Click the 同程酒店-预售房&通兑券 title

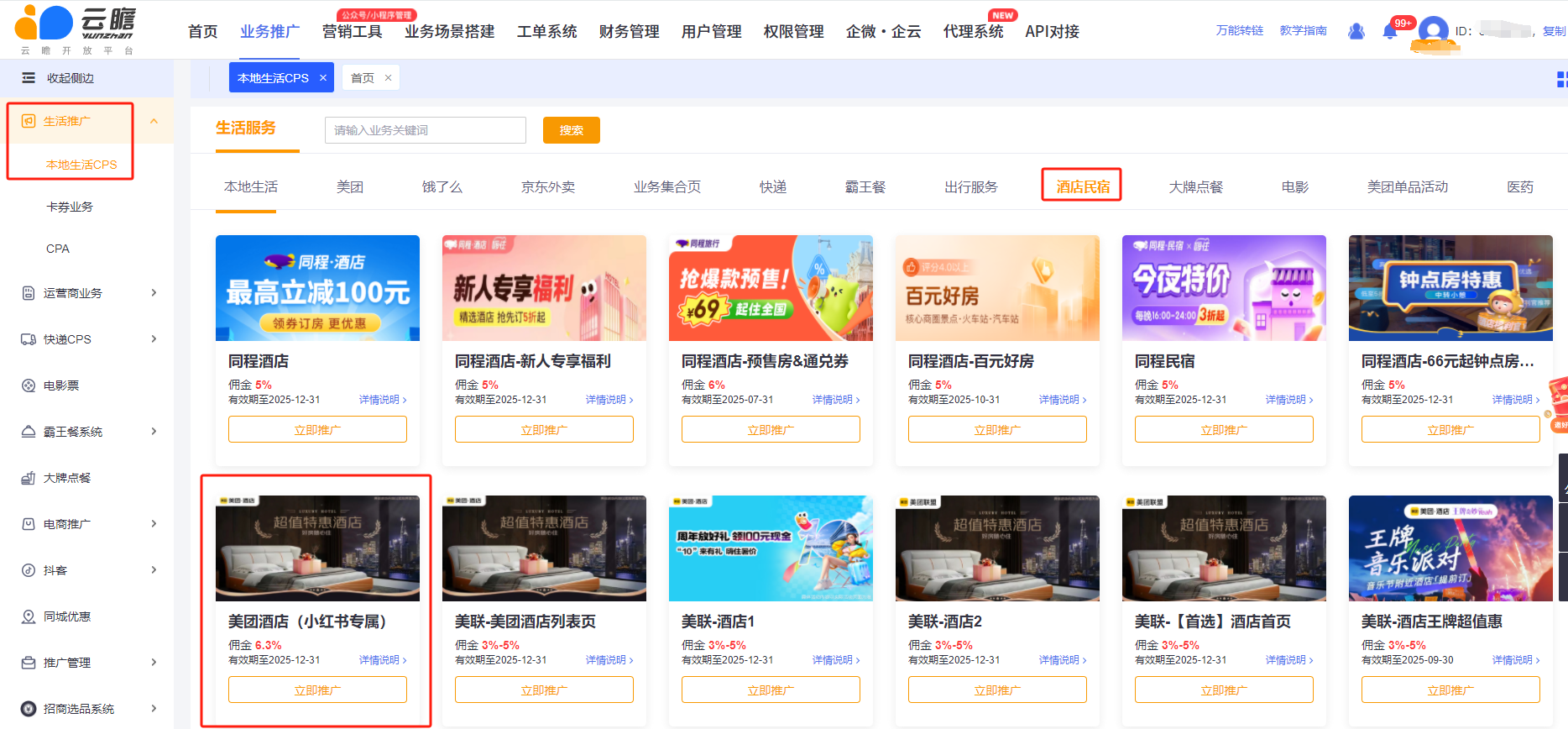765,361
